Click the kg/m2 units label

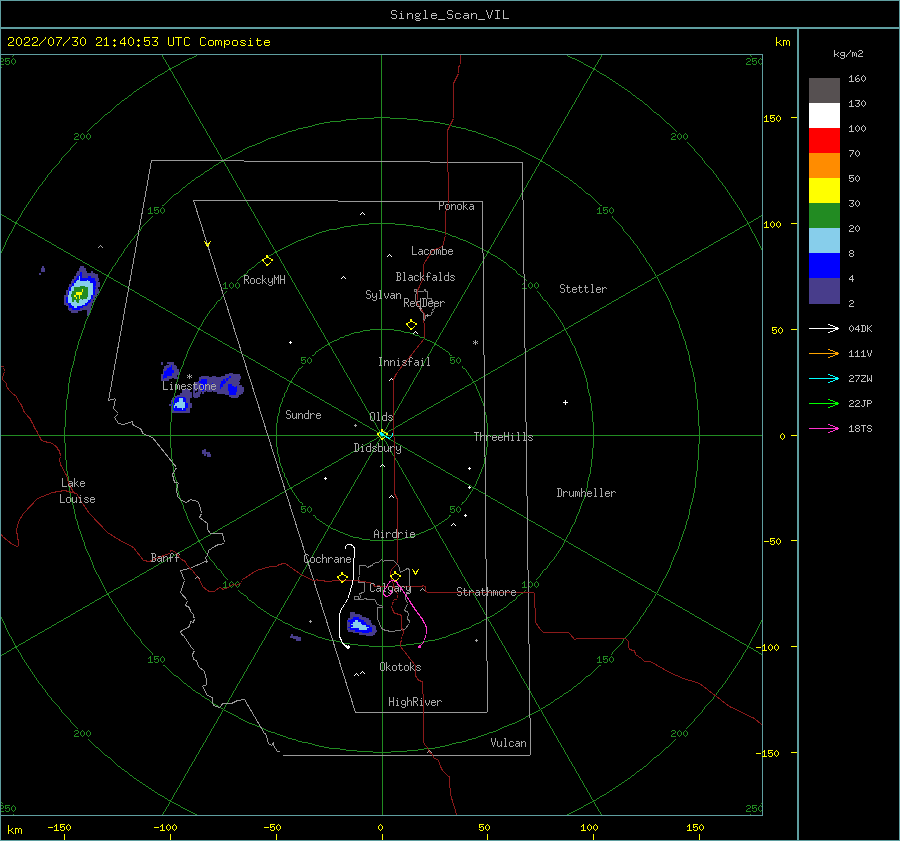[x=848, y=54]
